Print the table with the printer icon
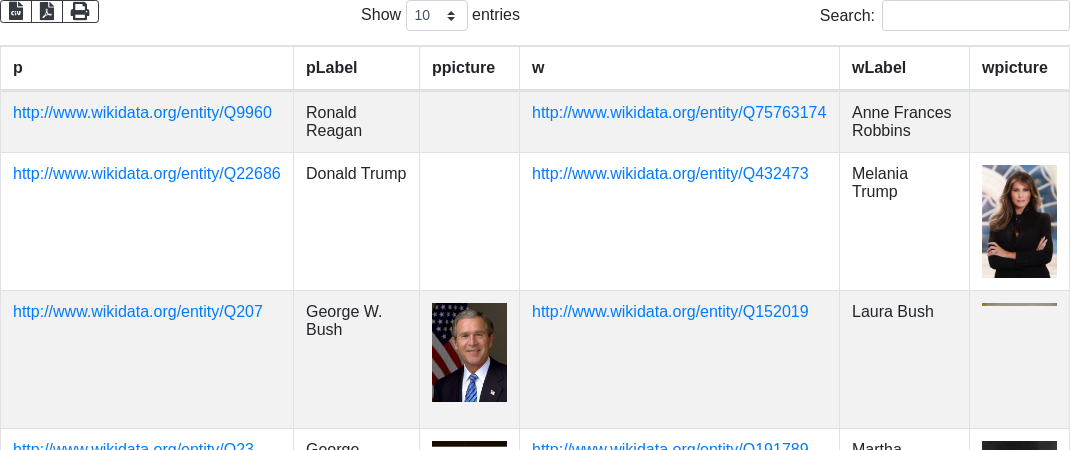Screen dimensions: 1070x450 click(81, 12)
